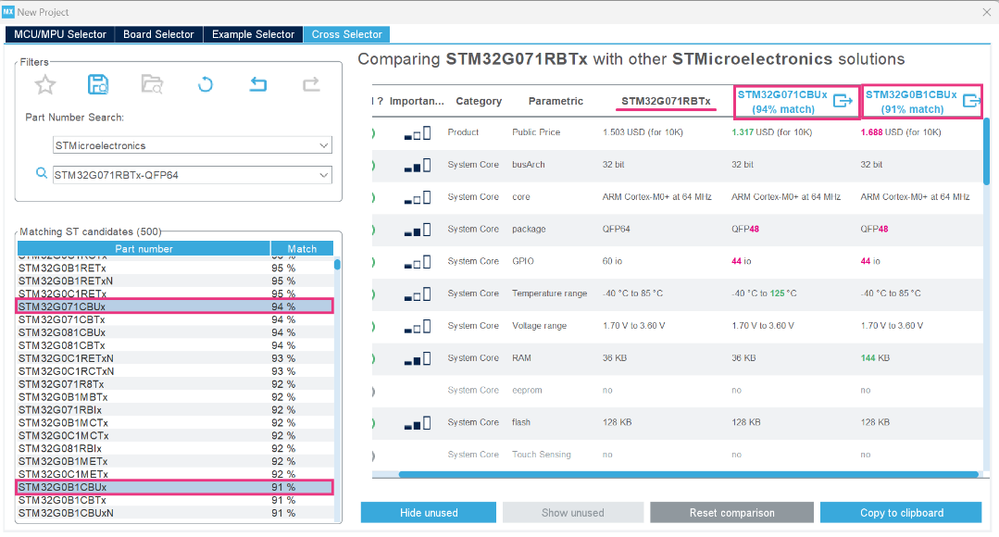Screen dimensions: 999x537
Task: Toggle the package row enable indicator
Action: (x=373, y=230)
